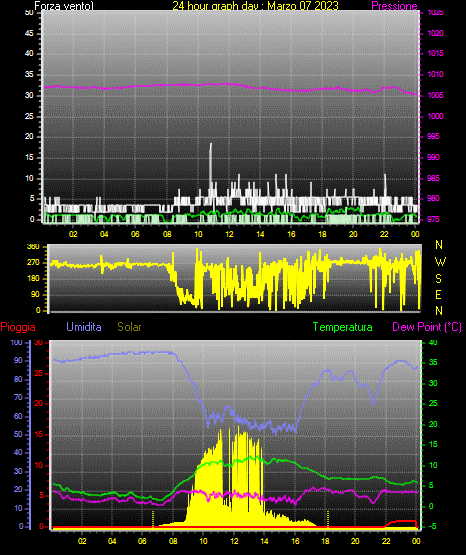Click the E marker on wind direction scale

coord(438,295)
